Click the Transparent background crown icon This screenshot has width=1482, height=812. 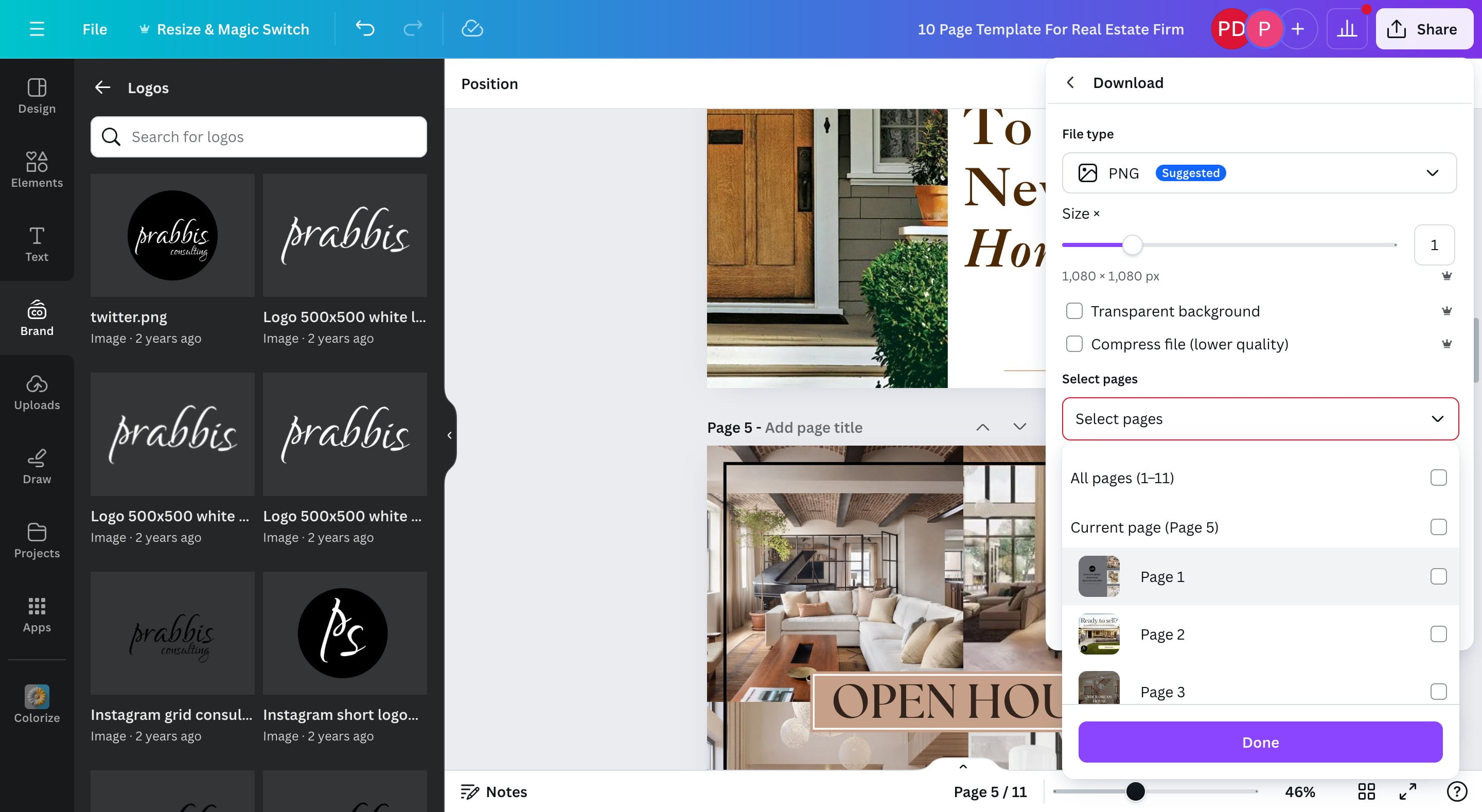click(x=1446, y=311)
